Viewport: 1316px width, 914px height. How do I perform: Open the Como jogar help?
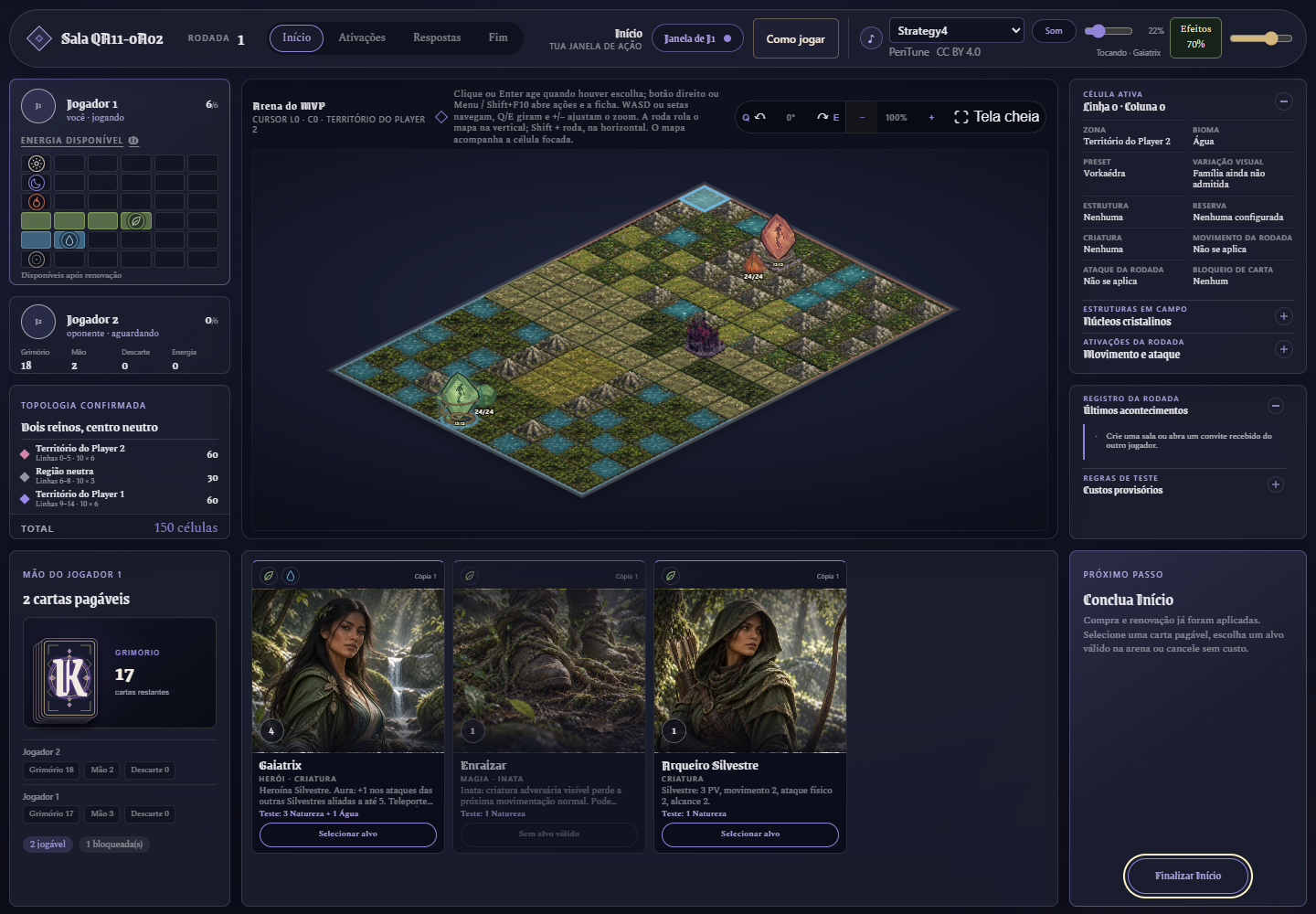[x=795, y=38]
